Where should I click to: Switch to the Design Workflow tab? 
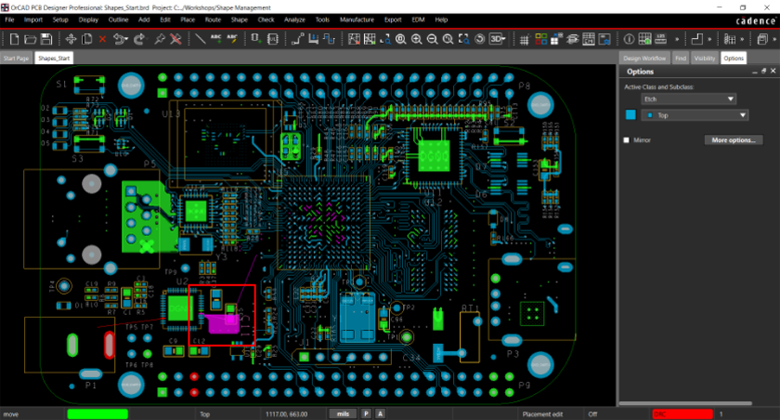(645, 58)
